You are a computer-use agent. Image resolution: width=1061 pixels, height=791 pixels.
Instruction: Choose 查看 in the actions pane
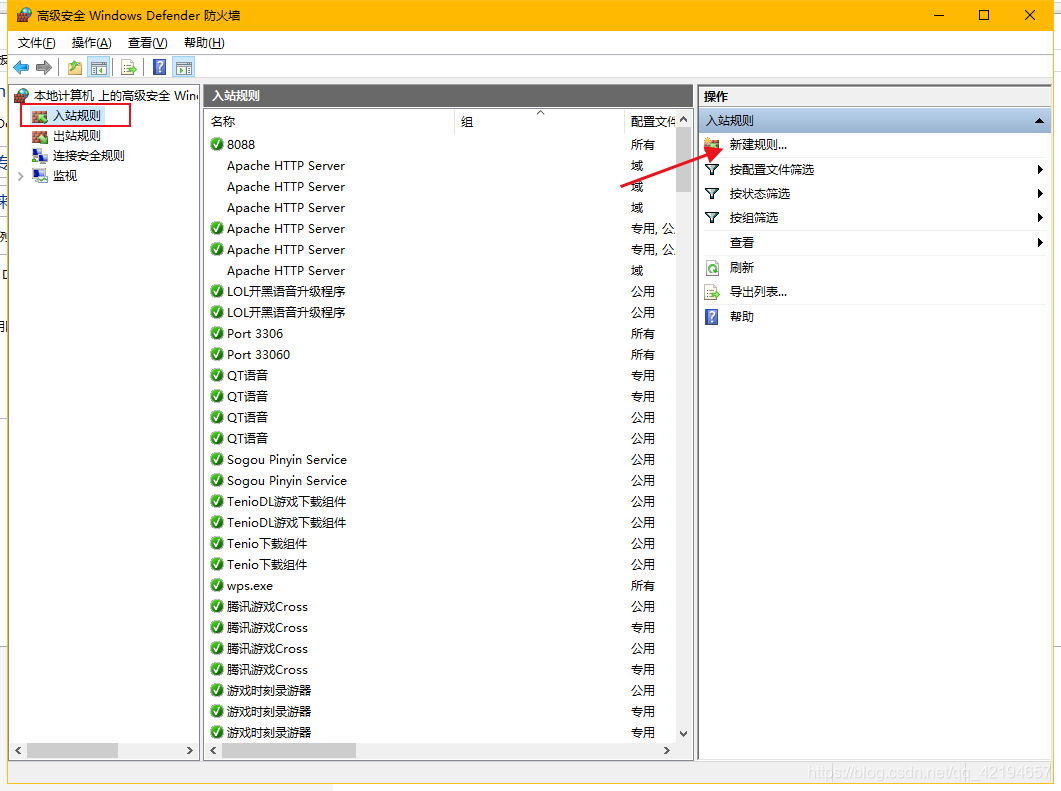[742, 243]
